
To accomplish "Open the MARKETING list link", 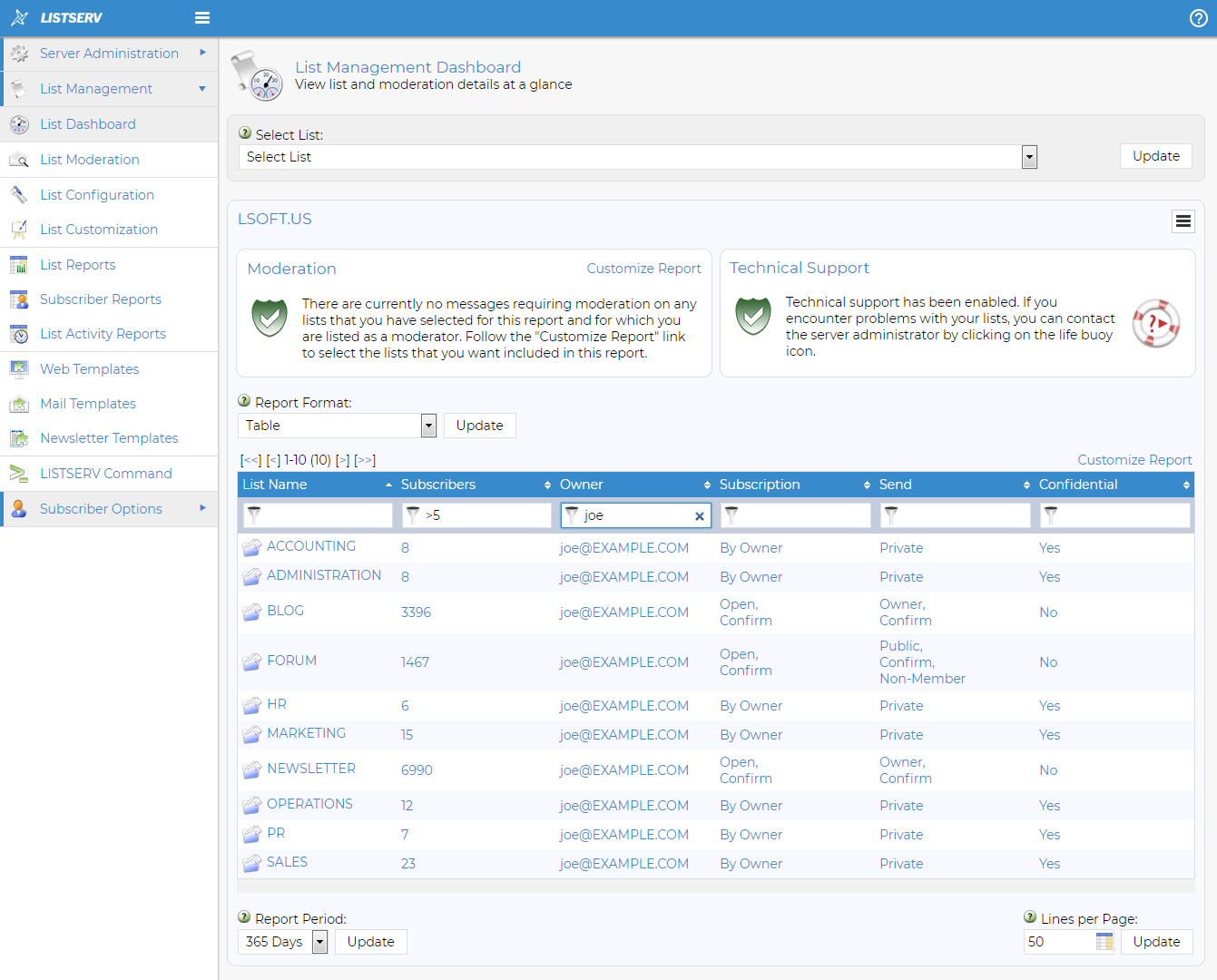I will point(306,733).
